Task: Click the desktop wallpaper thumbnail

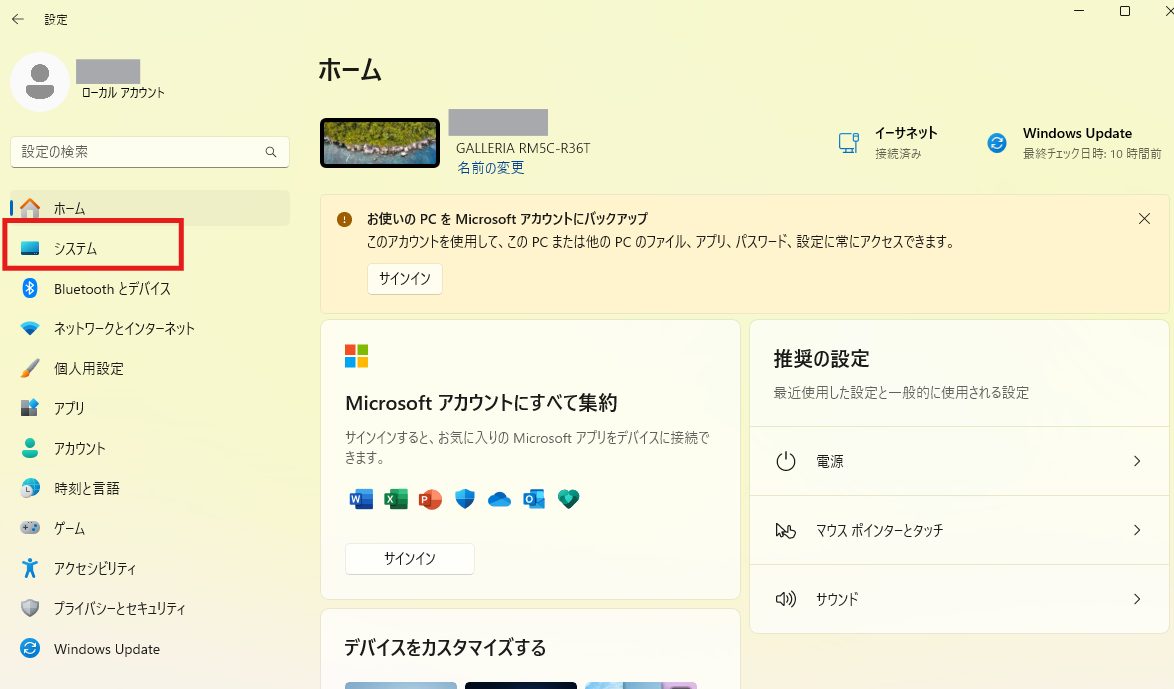Action: pos(380,143)
